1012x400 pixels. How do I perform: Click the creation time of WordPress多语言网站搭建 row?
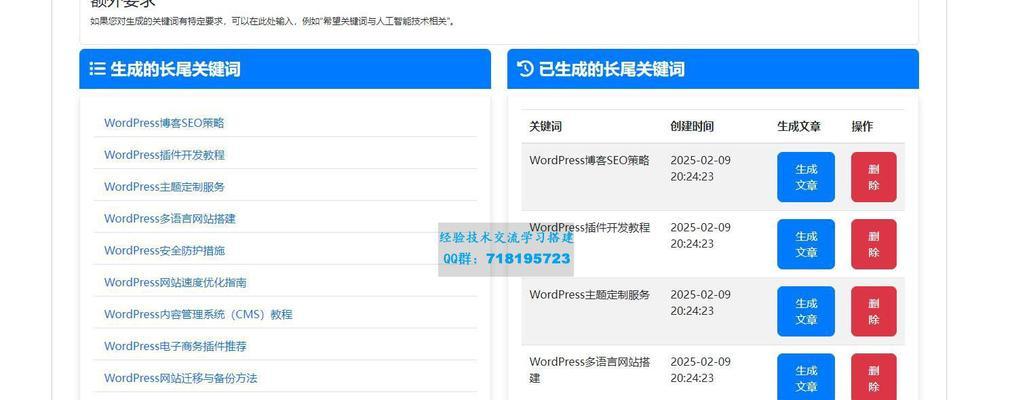point(700,370)
